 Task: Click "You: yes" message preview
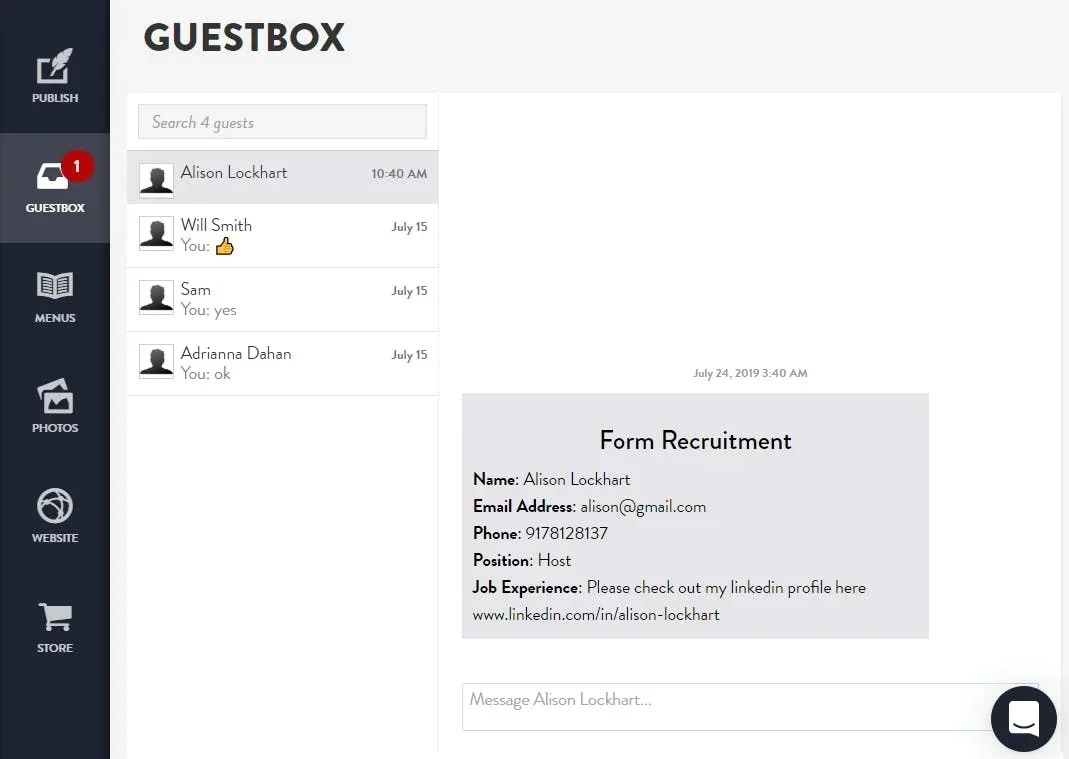click(x=209, y=310)
